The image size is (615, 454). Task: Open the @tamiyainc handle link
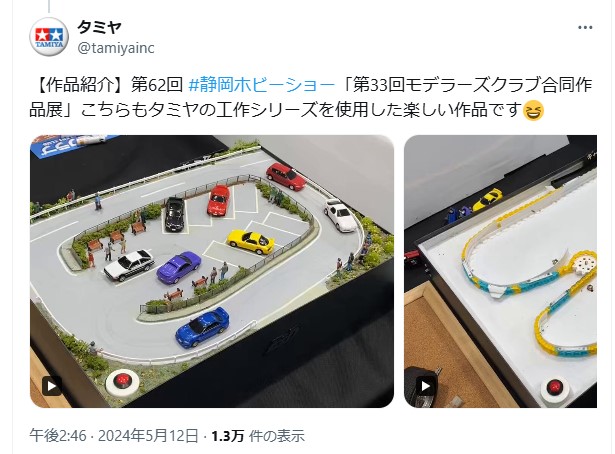click(x=116, y=48)
